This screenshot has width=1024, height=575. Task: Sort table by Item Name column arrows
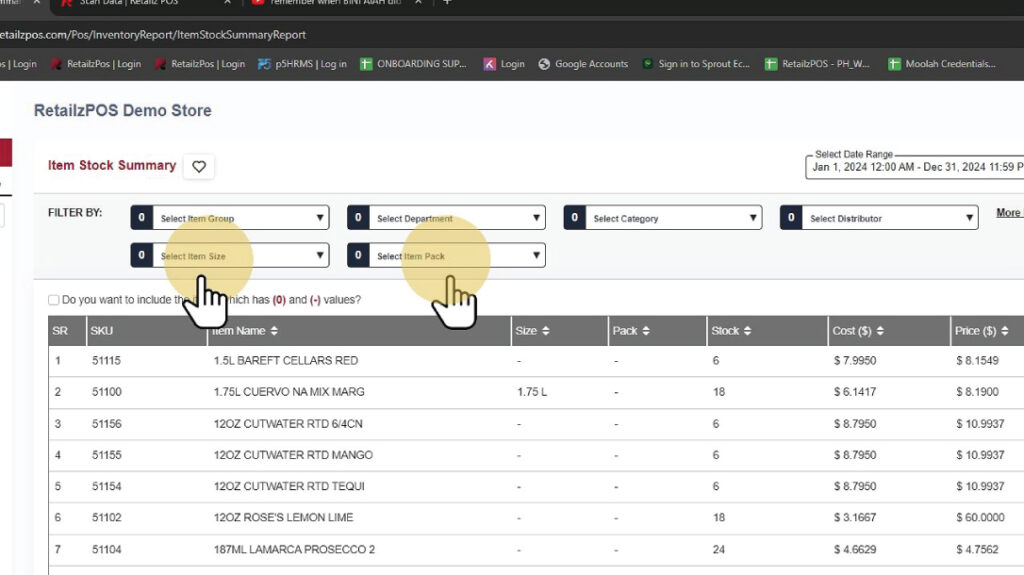(x=274, y=331)
